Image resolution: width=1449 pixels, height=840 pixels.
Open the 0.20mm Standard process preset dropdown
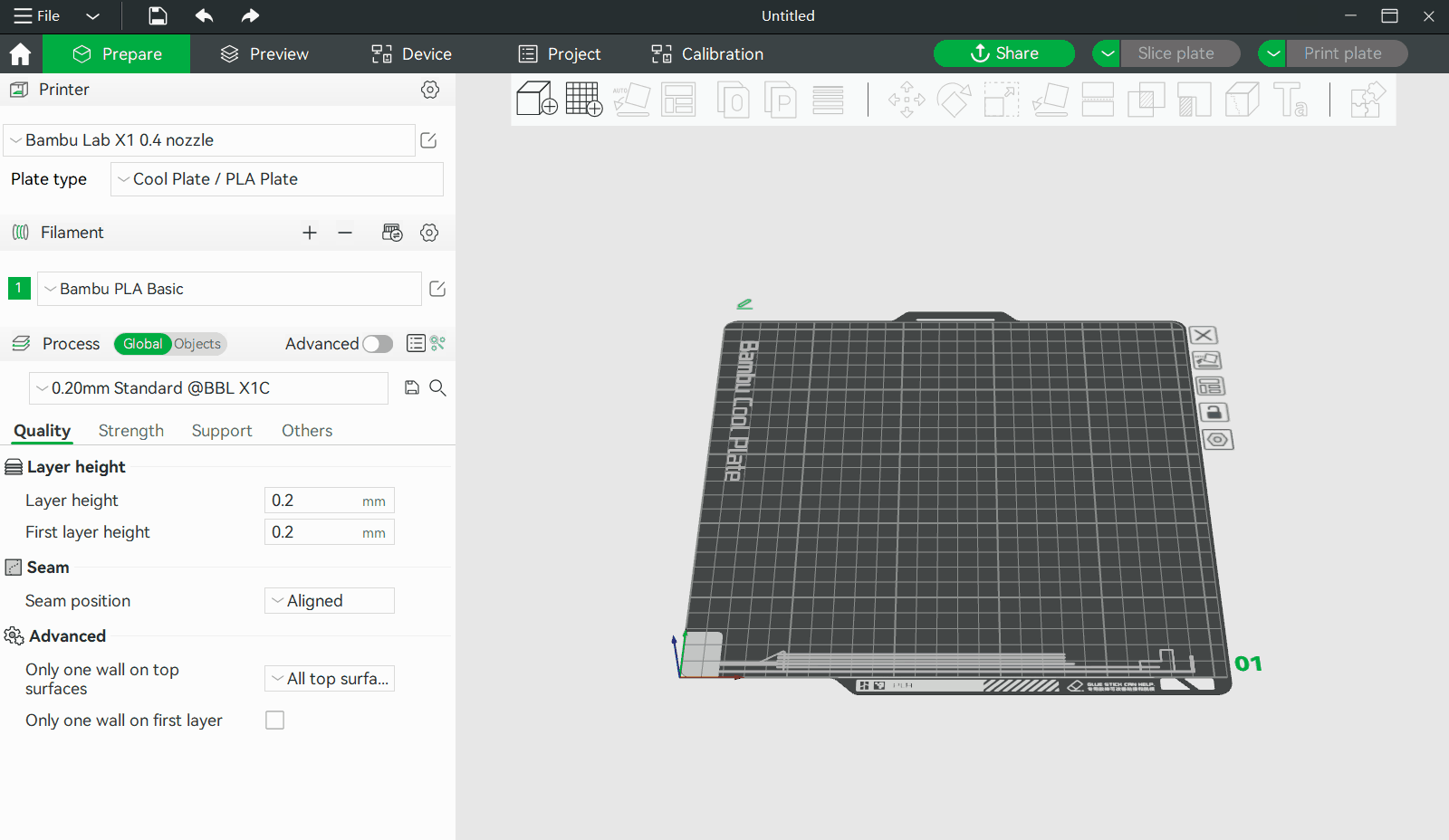[x=208, y=388]
